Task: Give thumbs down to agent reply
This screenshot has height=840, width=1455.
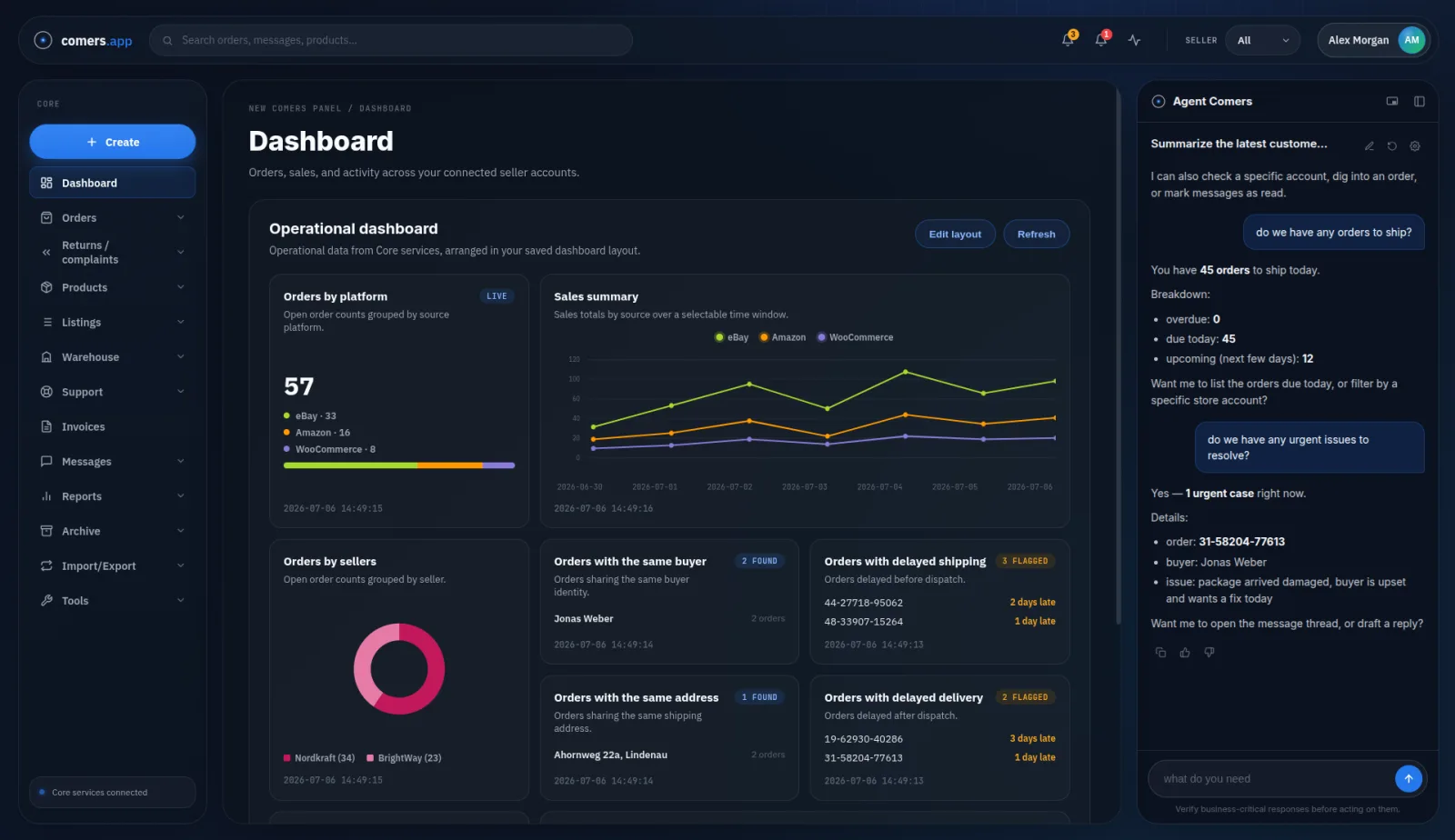Action: [1209, 653]
